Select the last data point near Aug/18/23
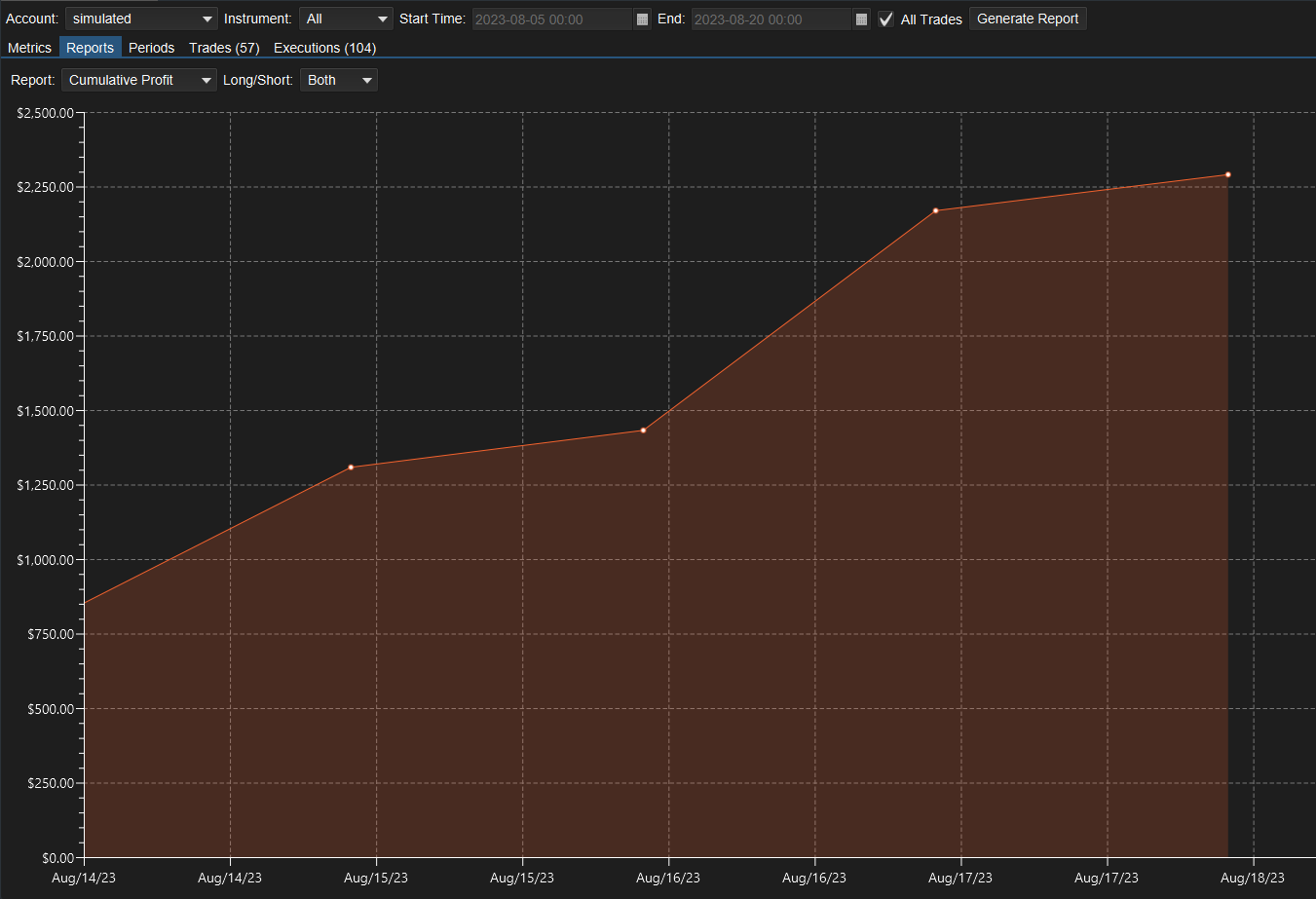This screenshot has width=1316, height=899. (x=1227, y=174)
